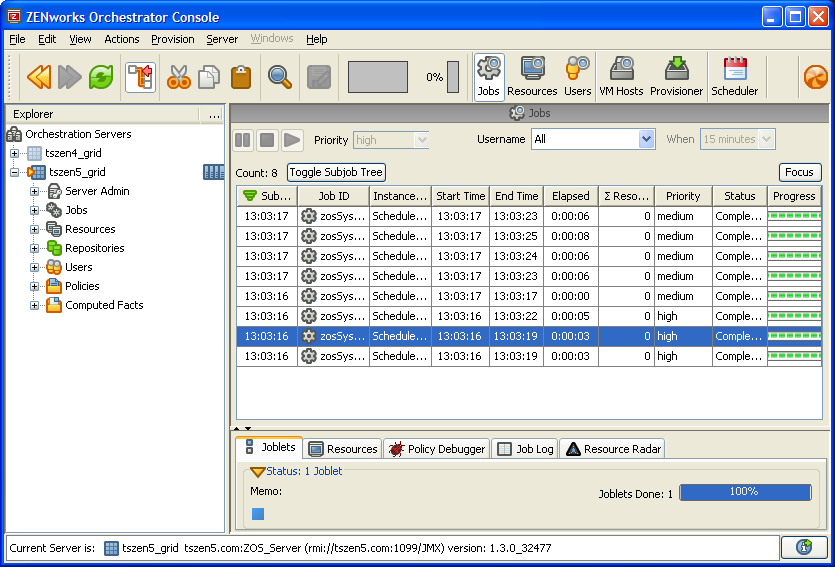Open the Resources monitor view in toolbar
This screenshot has height=567, width=835.
(532, 77)
